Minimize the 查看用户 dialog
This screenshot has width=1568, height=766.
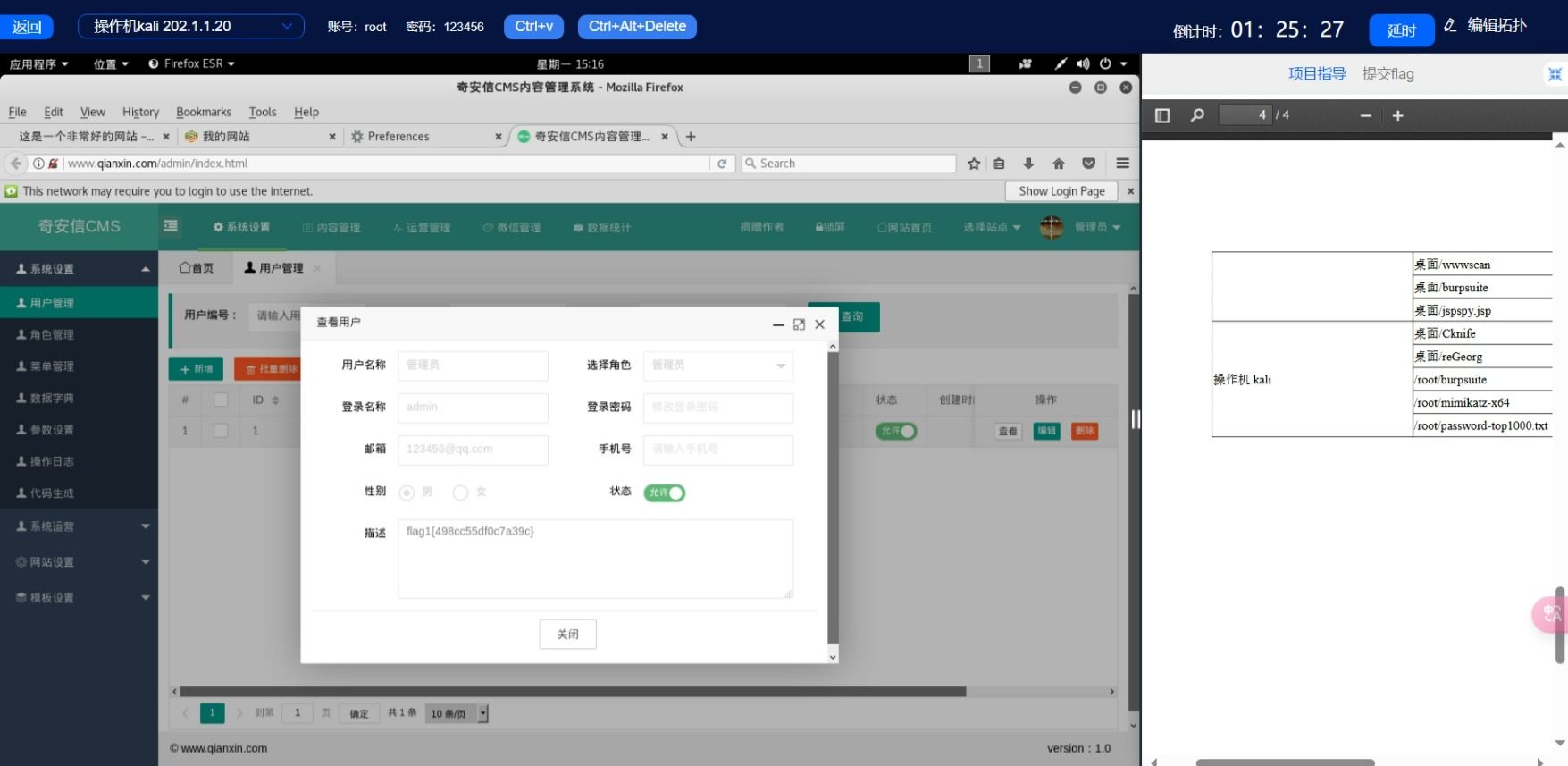point(778,324)
